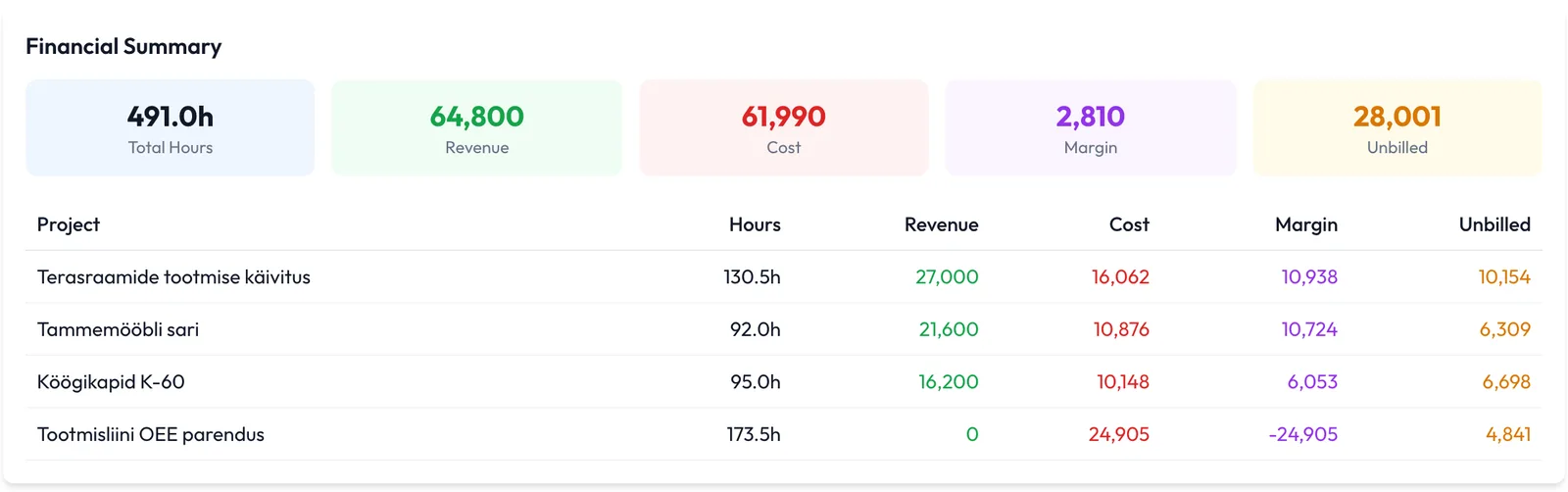The height and width of the screenshot is (492, 1568).
Task: Click the -24,905 negative margin value
Action: coord(1302,434)
